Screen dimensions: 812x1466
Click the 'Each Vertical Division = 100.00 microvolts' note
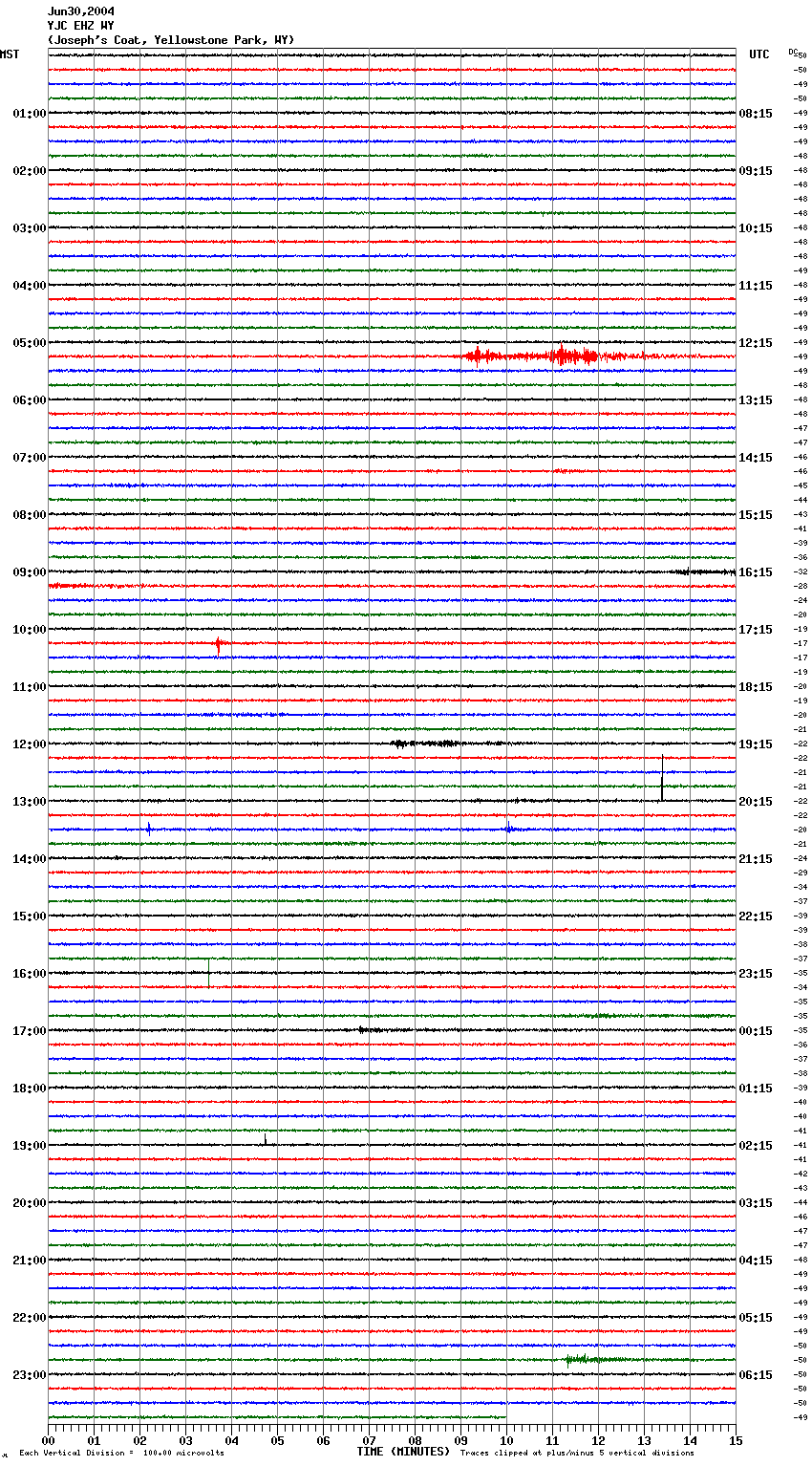tap(121, 1454)
